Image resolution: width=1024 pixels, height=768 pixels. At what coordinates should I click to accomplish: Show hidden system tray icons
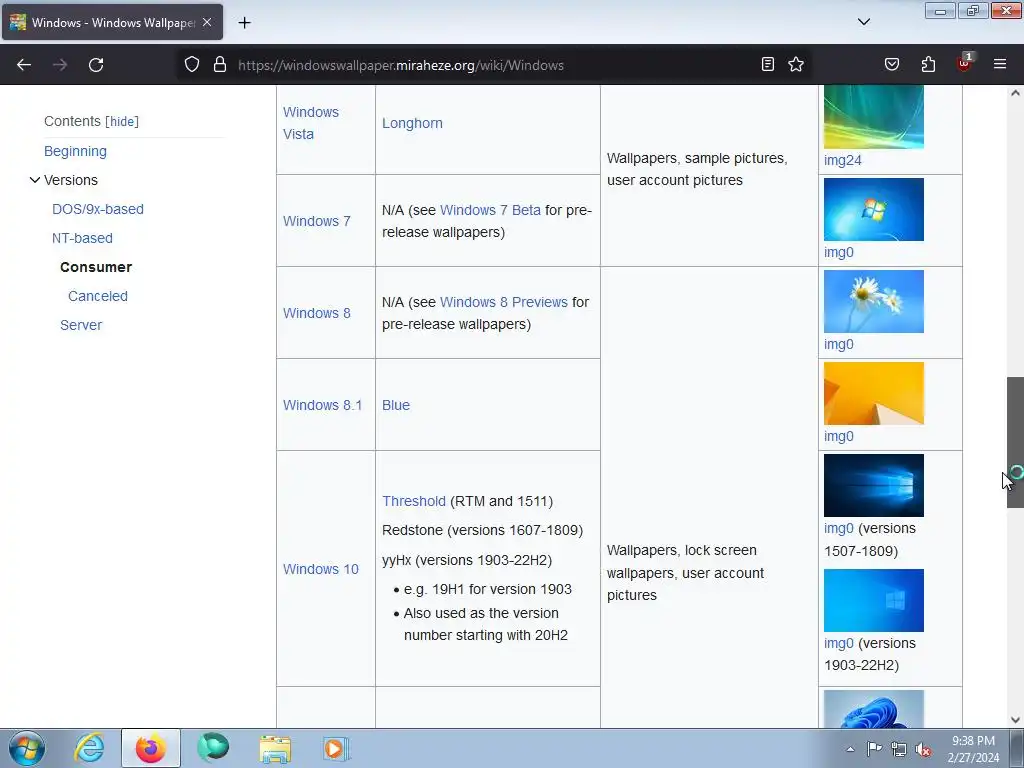850,749
